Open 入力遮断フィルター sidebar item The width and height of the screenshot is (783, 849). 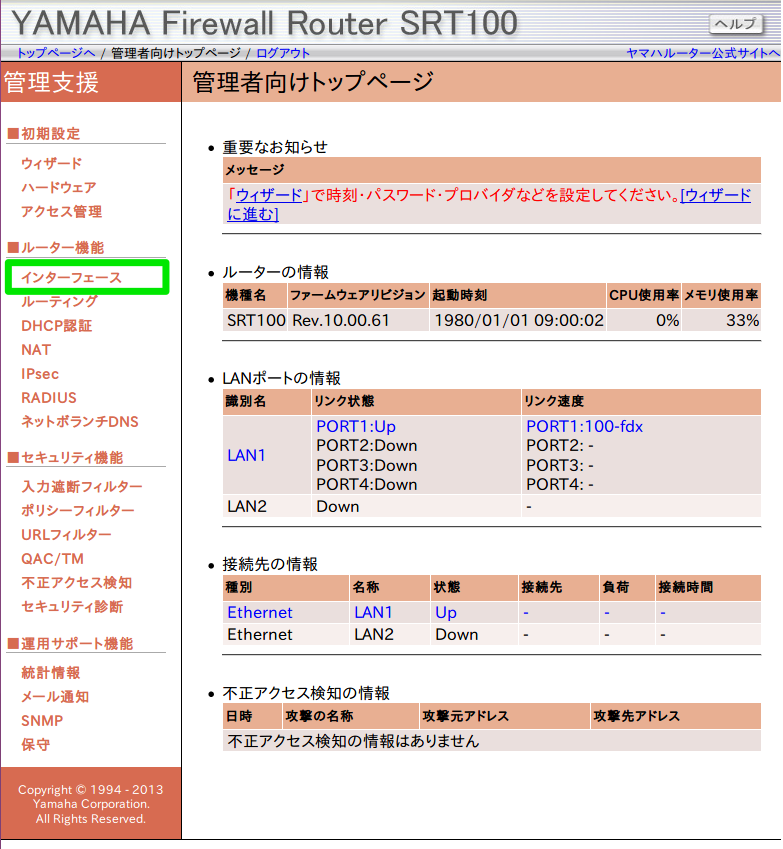(82, 486)
